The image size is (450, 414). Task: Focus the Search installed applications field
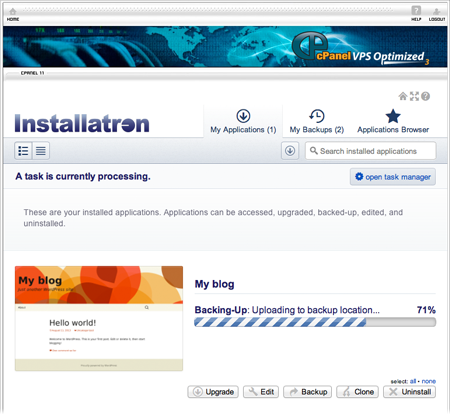371,151
